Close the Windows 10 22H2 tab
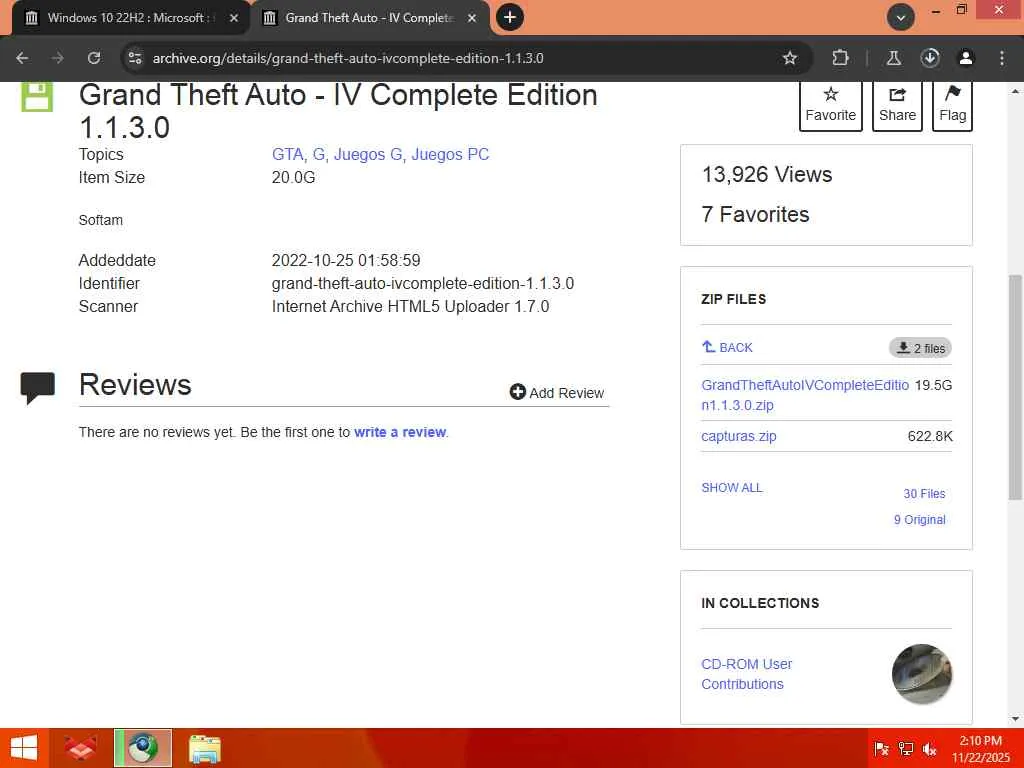This screenshot has width=1024, height=768. 234,18
